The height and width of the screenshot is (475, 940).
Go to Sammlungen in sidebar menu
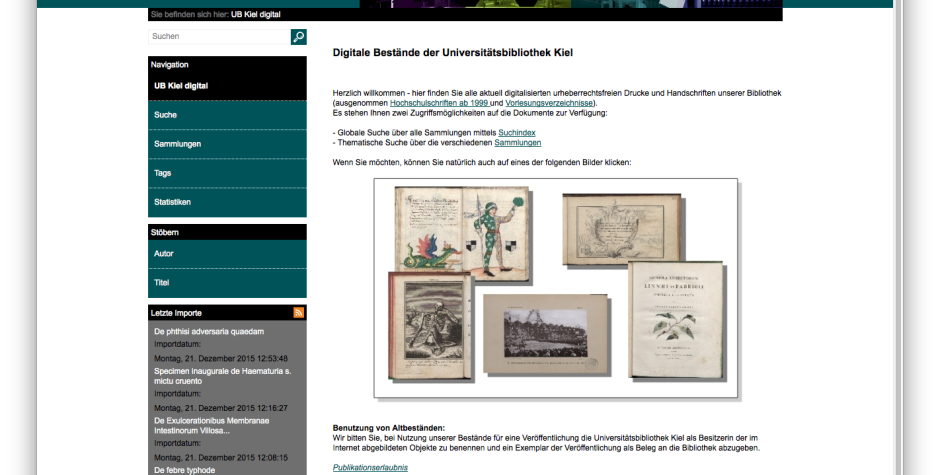227,144
